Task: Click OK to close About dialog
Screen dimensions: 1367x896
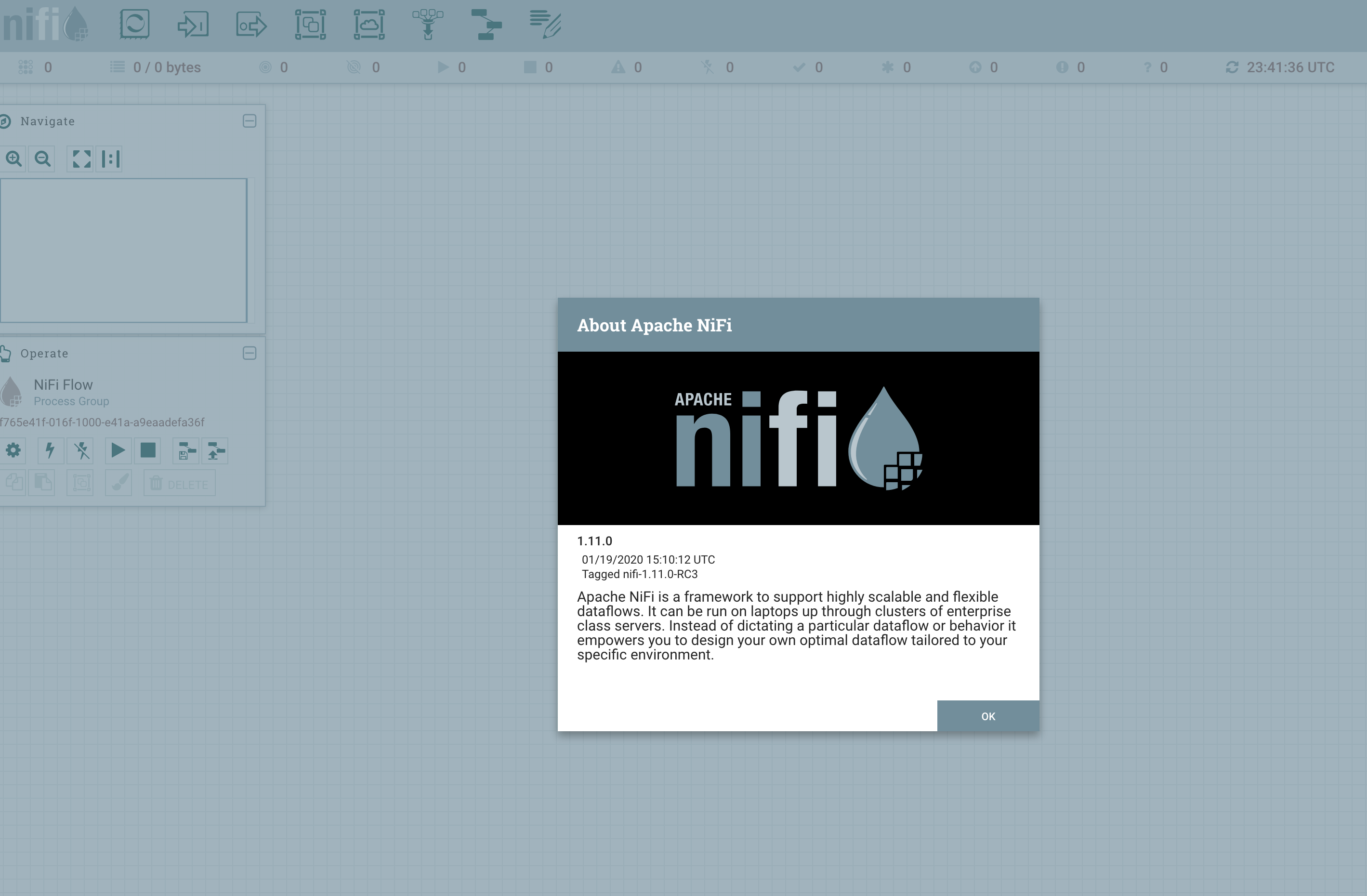Action: (988, 716)
